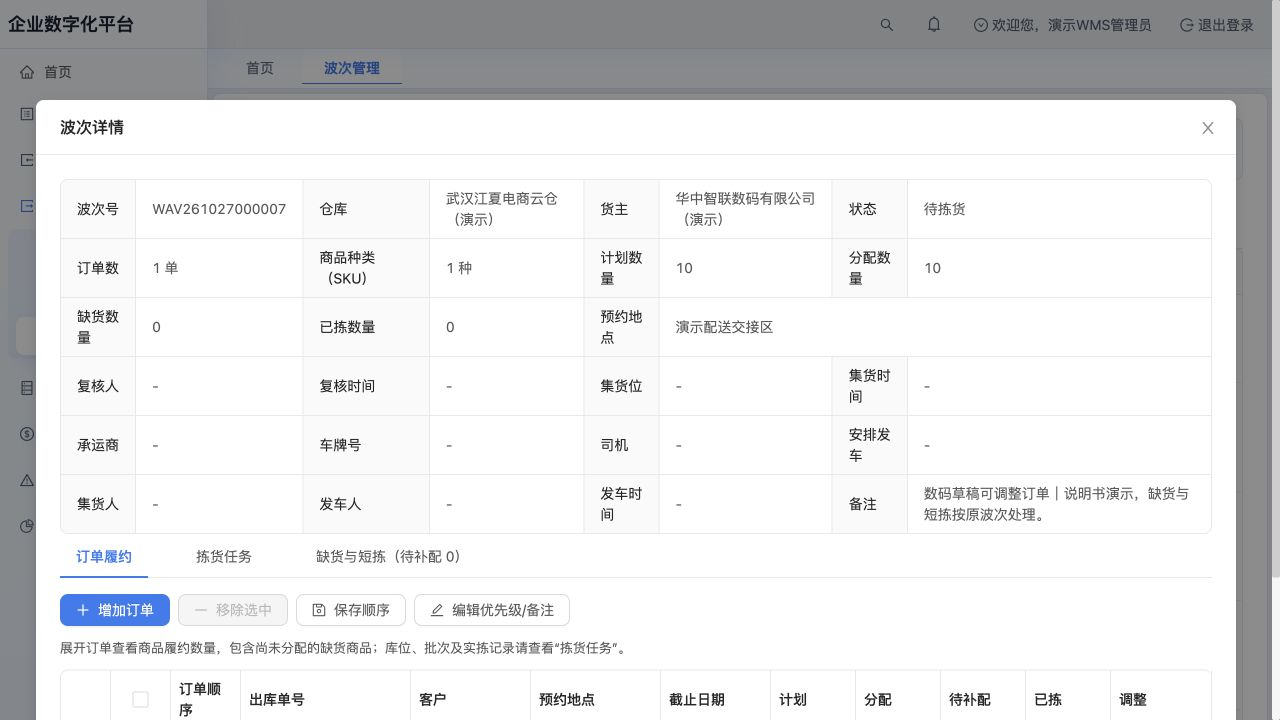Screen dimensions: 1280x720
Task: Click 退出登录 to log out
Action: coord(1217,25)
